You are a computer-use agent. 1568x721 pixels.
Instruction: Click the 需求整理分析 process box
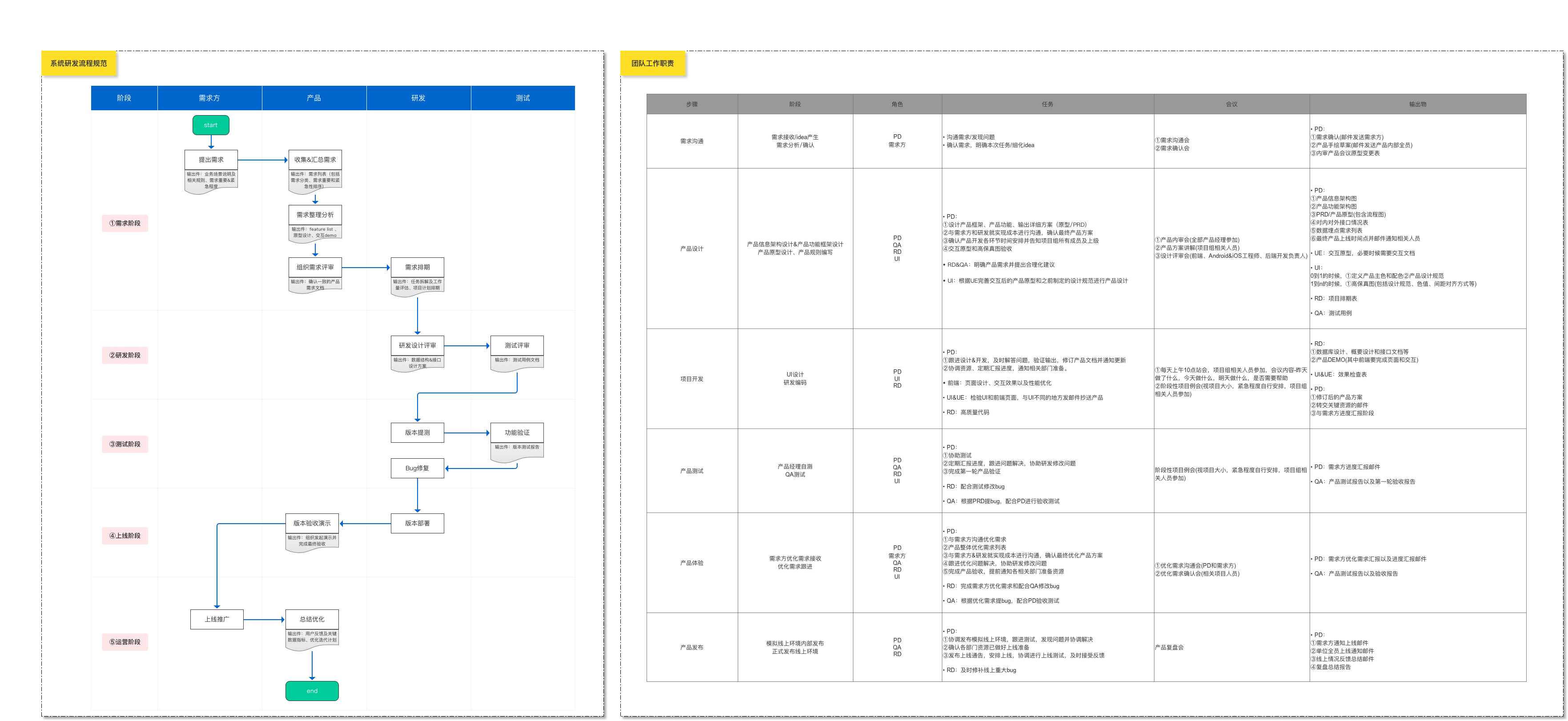[315, 215]
